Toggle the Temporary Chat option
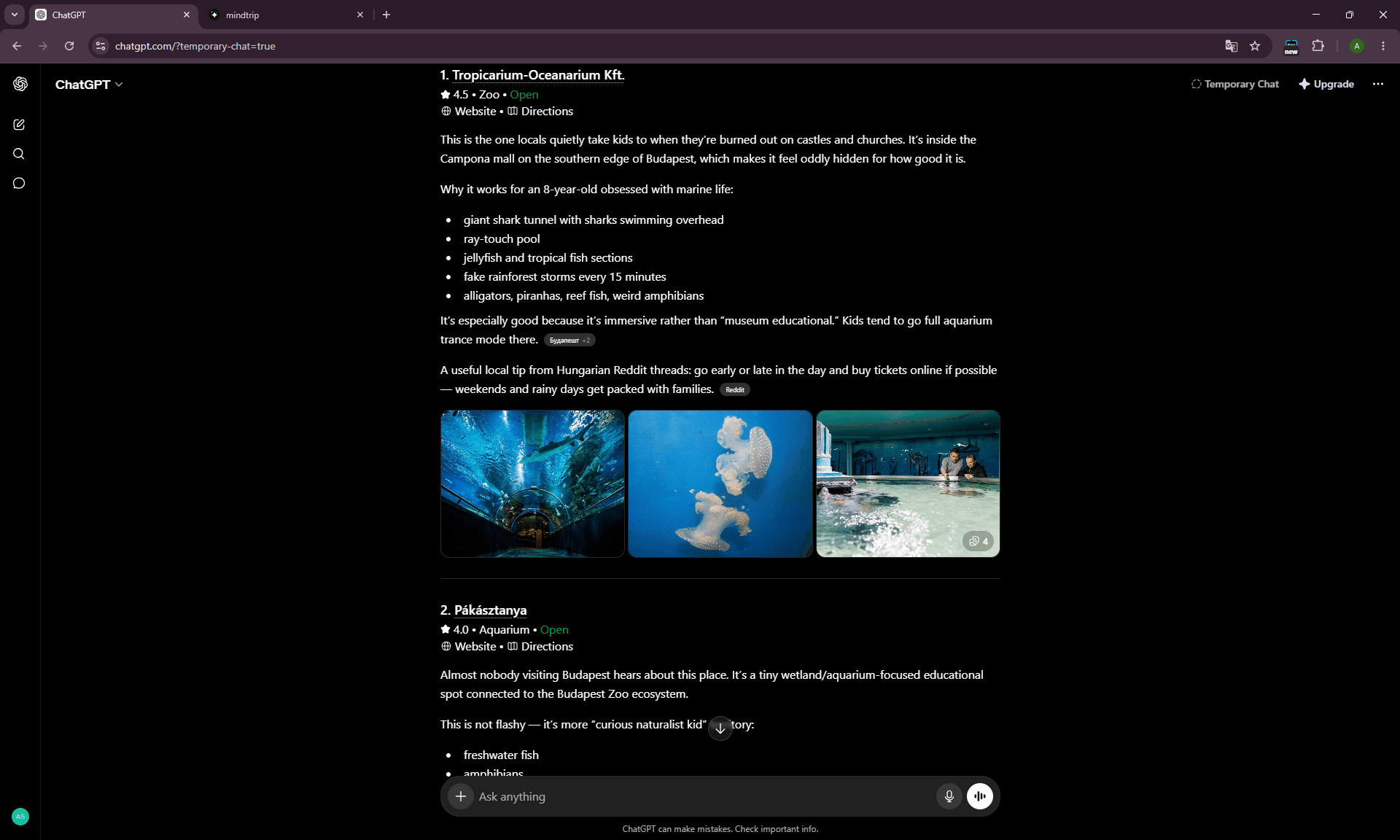This screenshot has width=1400, height=840. pos(1235,84)
